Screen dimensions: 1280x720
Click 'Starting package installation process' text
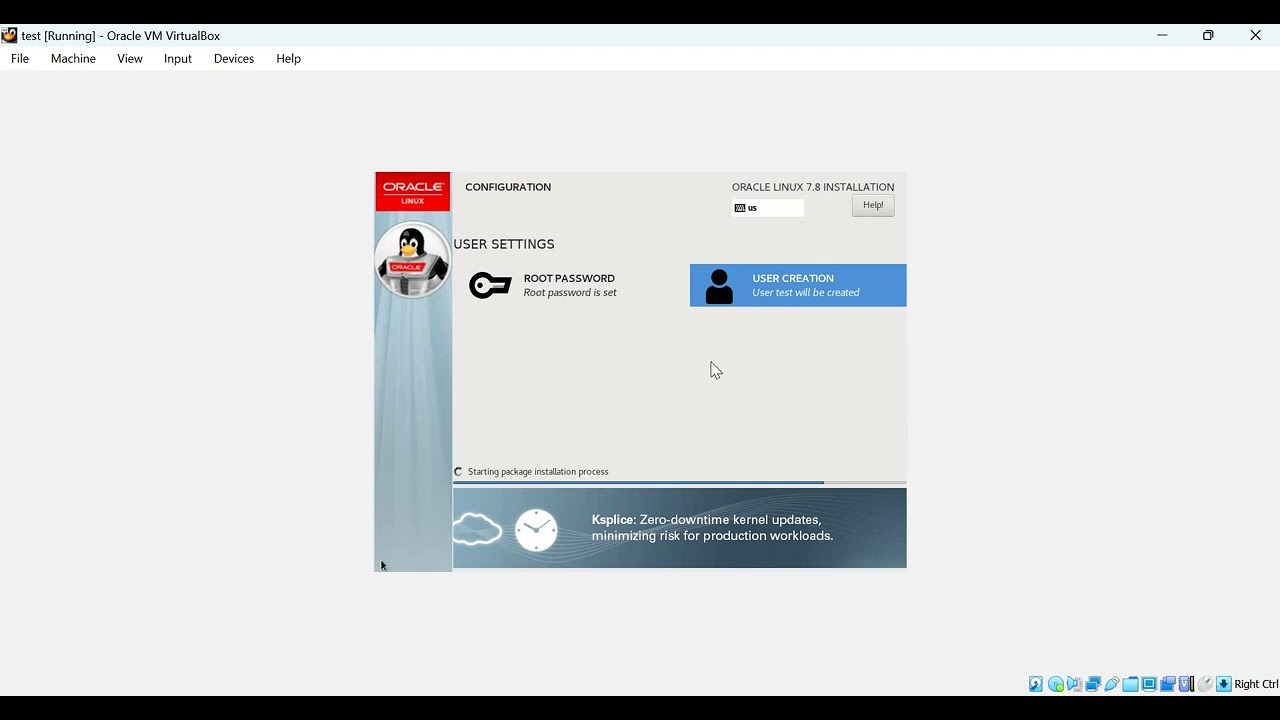coord(538,472)
